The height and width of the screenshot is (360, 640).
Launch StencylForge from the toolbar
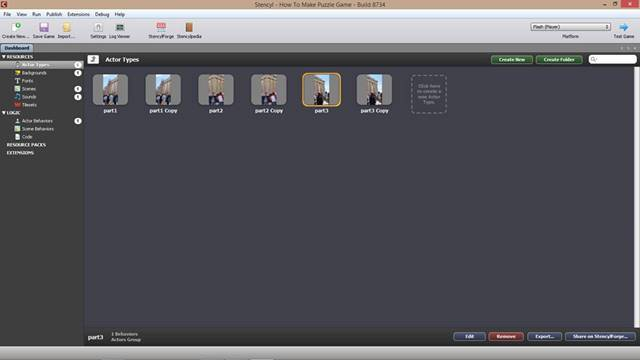click(161, 28)
